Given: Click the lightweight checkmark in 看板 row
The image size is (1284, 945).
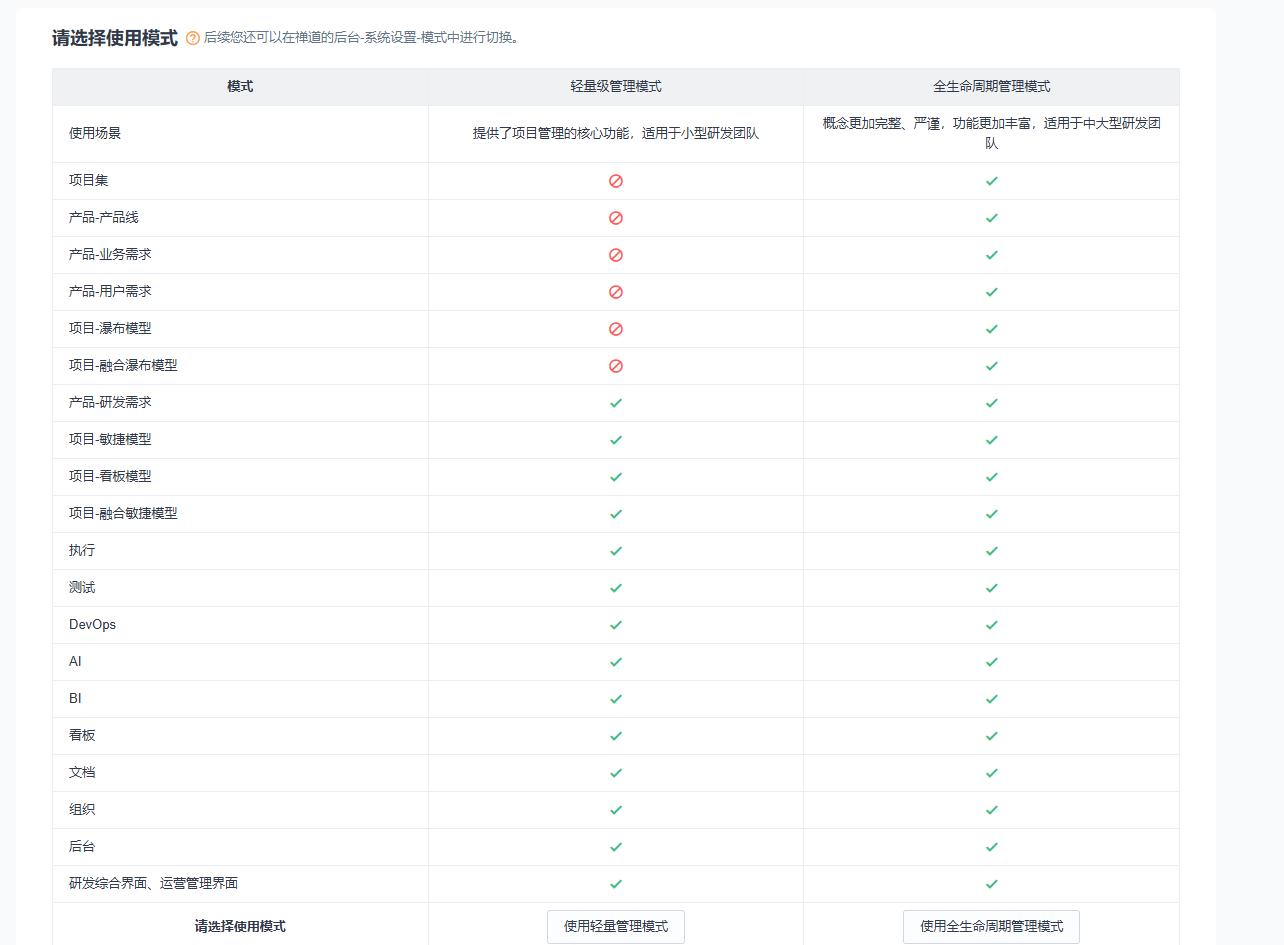Looking at the screenshot, I should 616,736.
